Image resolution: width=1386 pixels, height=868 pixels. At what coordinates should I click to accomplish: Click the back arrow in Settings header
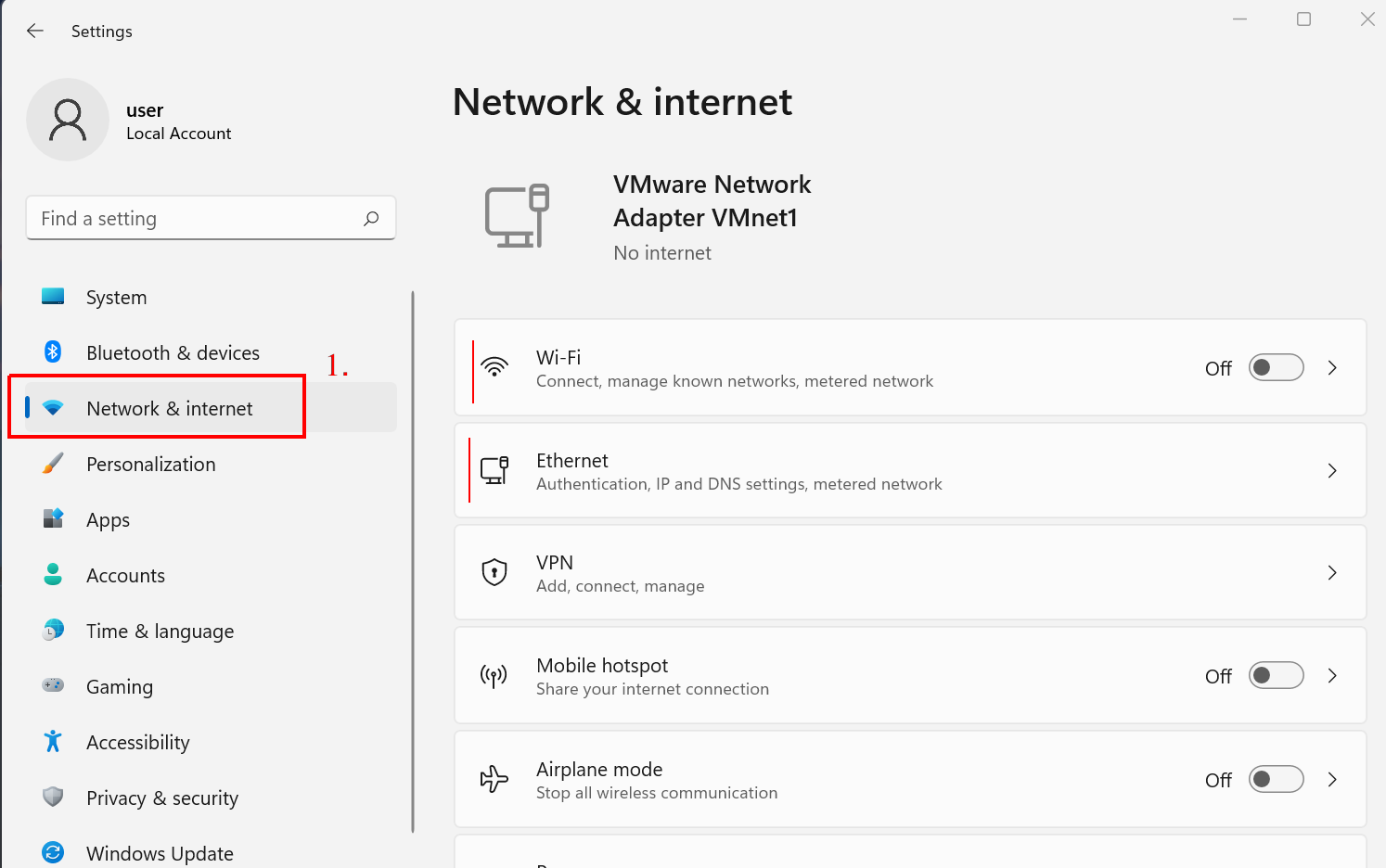(35, 31)
